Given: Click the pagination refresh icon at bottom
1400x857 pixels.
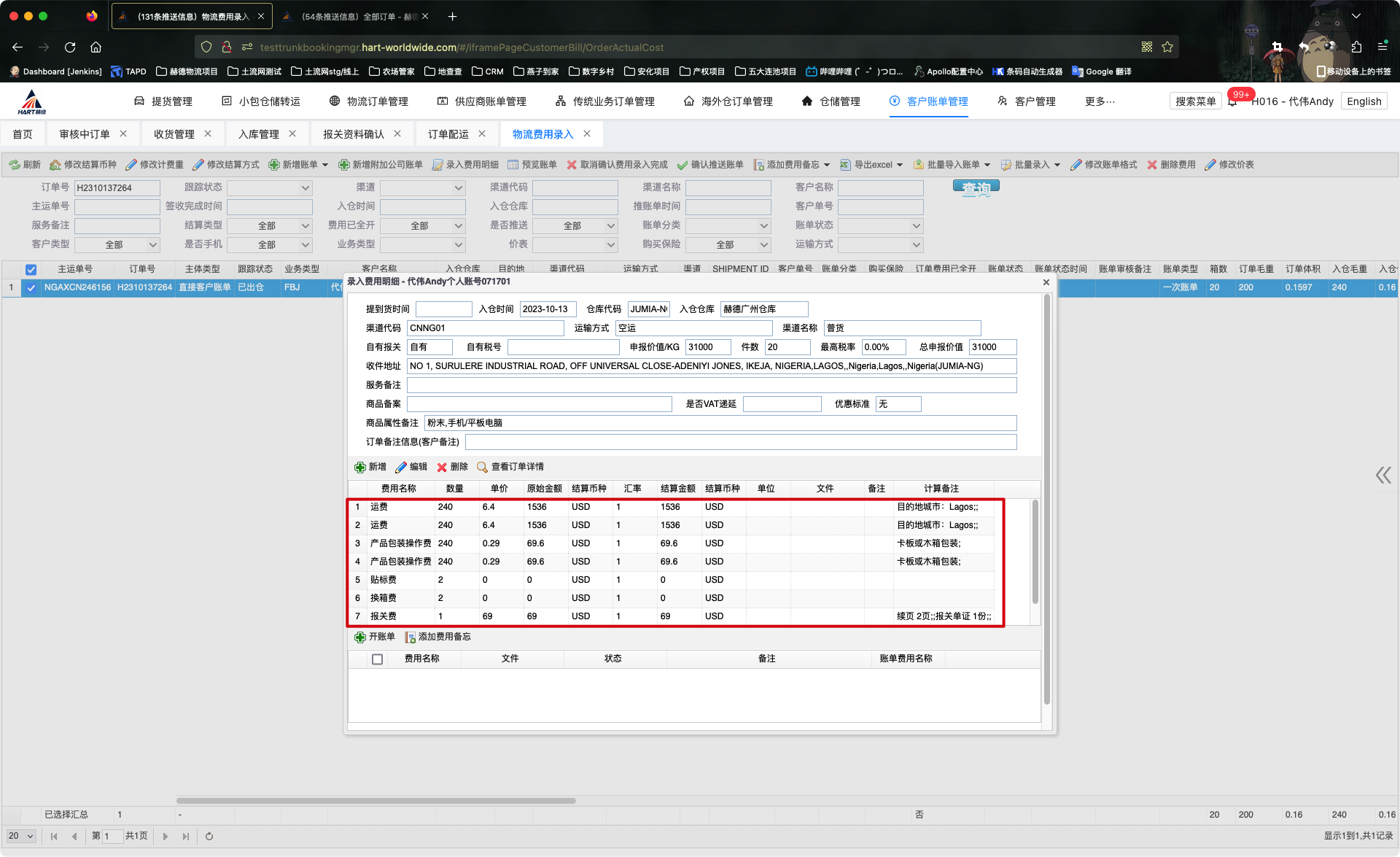Looking at the screenshot, I should click(209, 837).
